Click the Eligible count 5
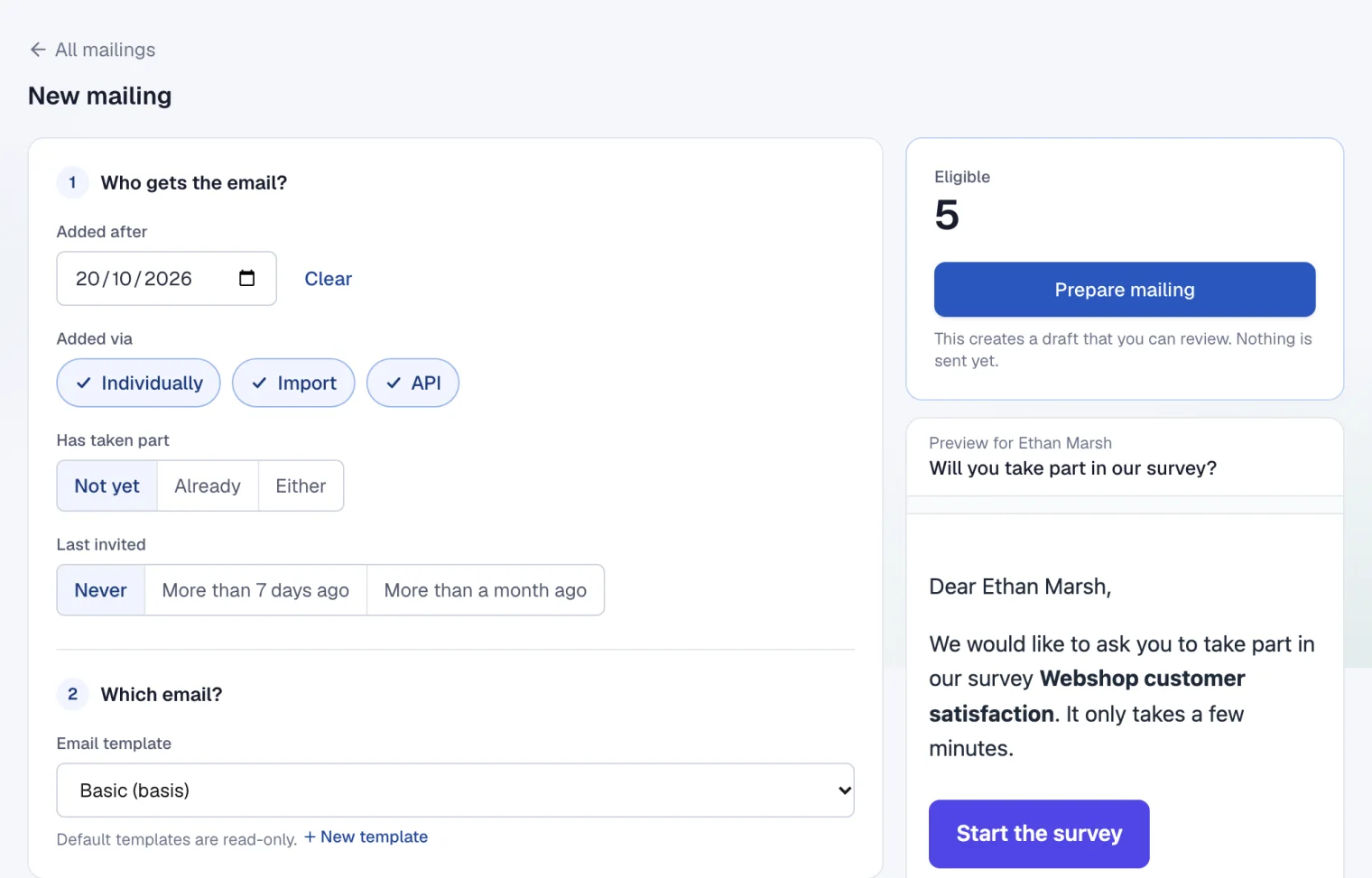1372x878 pixels. (x=947, y=215)
